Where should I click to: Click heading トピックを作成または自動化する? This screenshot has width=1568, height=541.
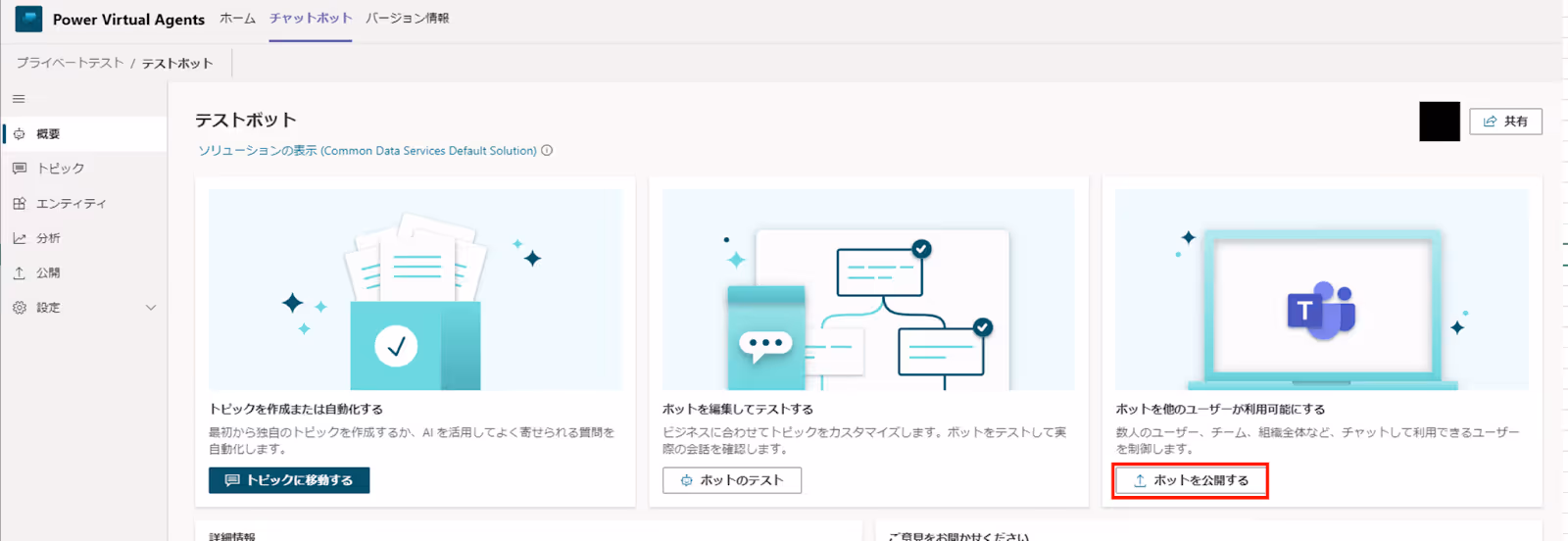[296, 410]
